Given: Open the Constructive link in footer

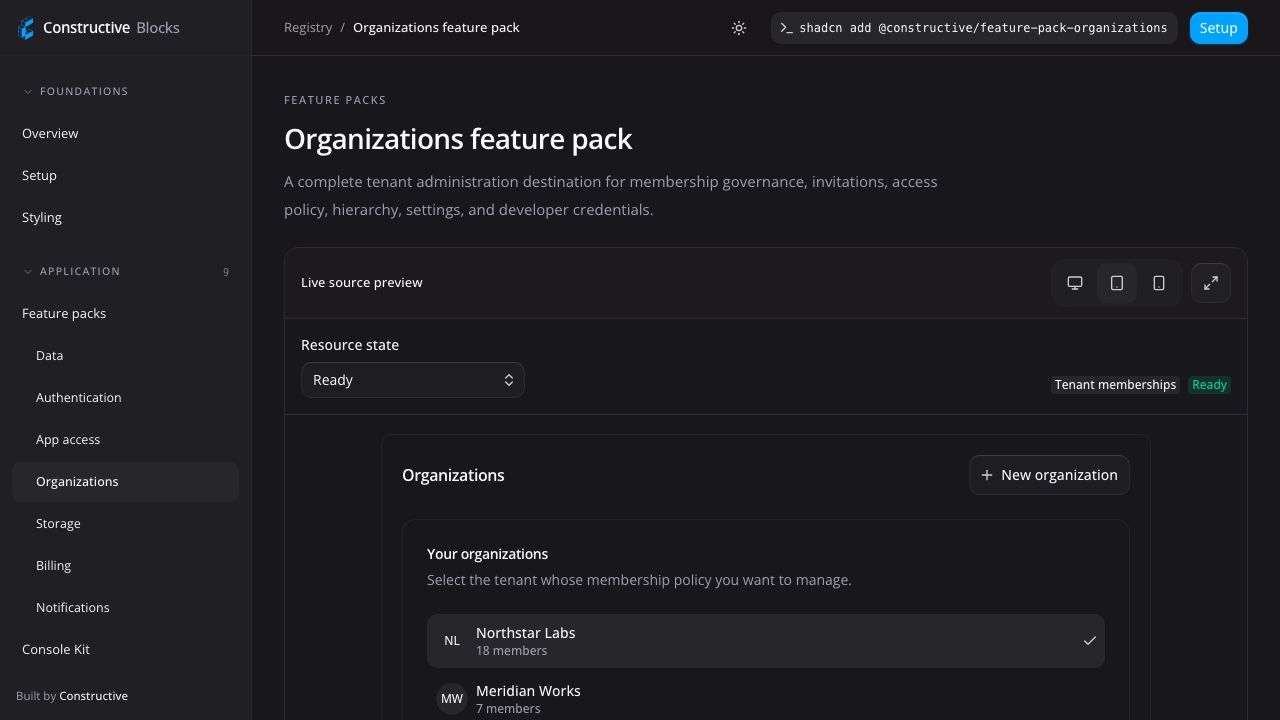Looking at the screenshot, I should point(93,696).
